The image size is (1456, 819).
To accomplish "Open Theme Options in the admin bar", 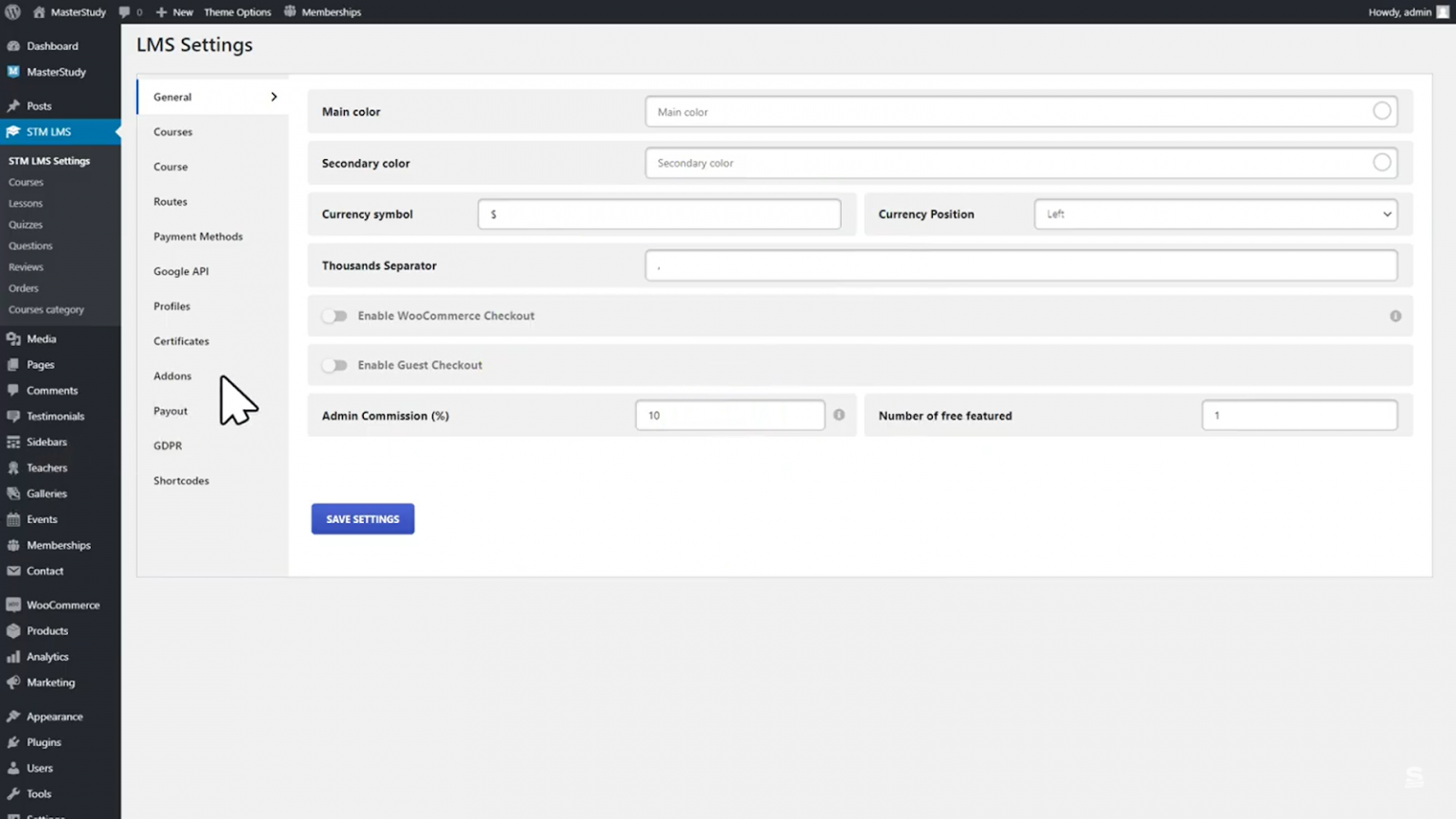I will click(x=237, y=11).
